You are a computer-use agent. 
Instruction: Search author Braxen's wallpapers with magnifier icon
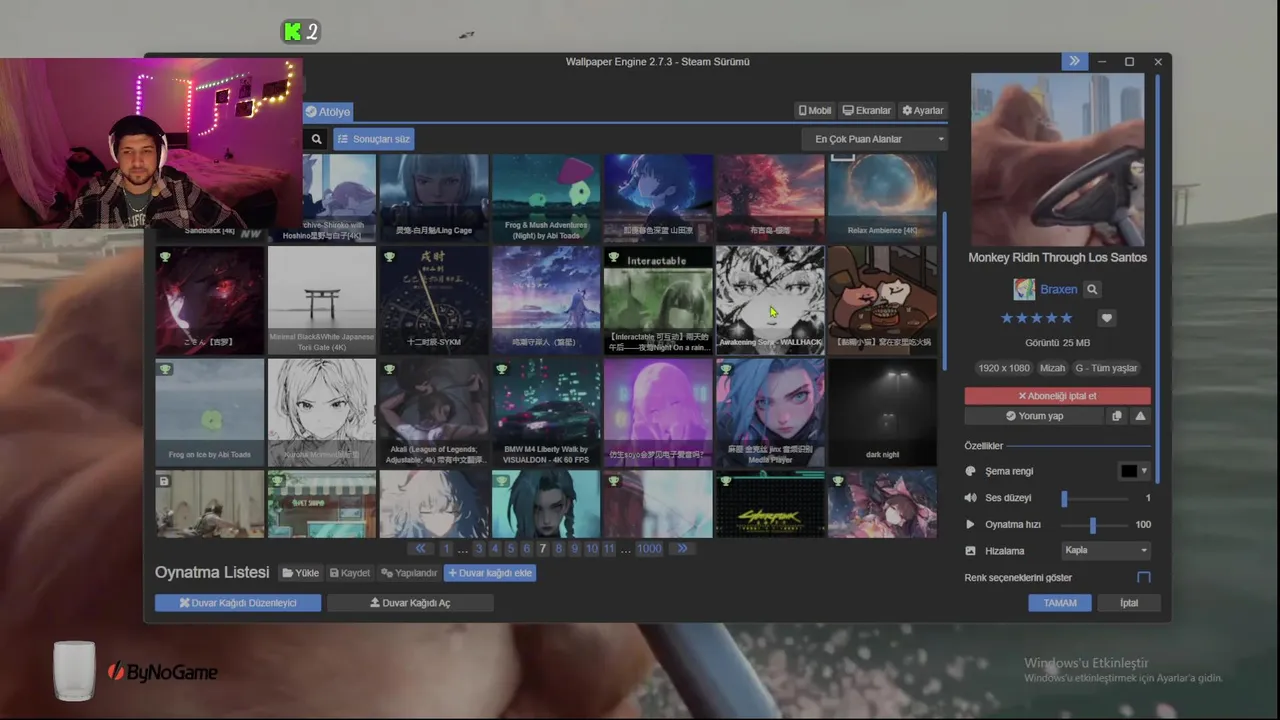coord(1093,289)
